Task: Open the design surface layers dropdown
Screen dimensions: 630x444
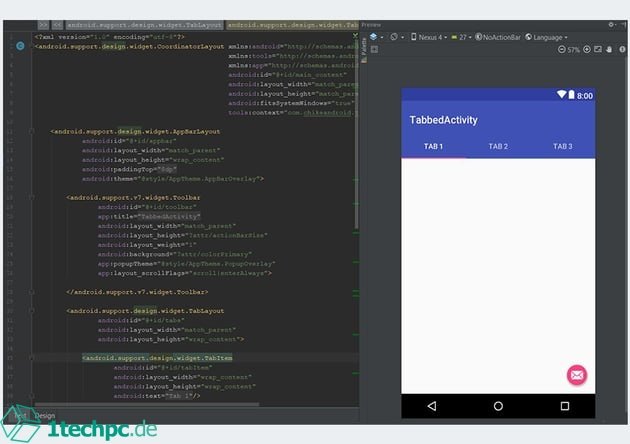Action: pyautogui.click(x=382, y=37)
